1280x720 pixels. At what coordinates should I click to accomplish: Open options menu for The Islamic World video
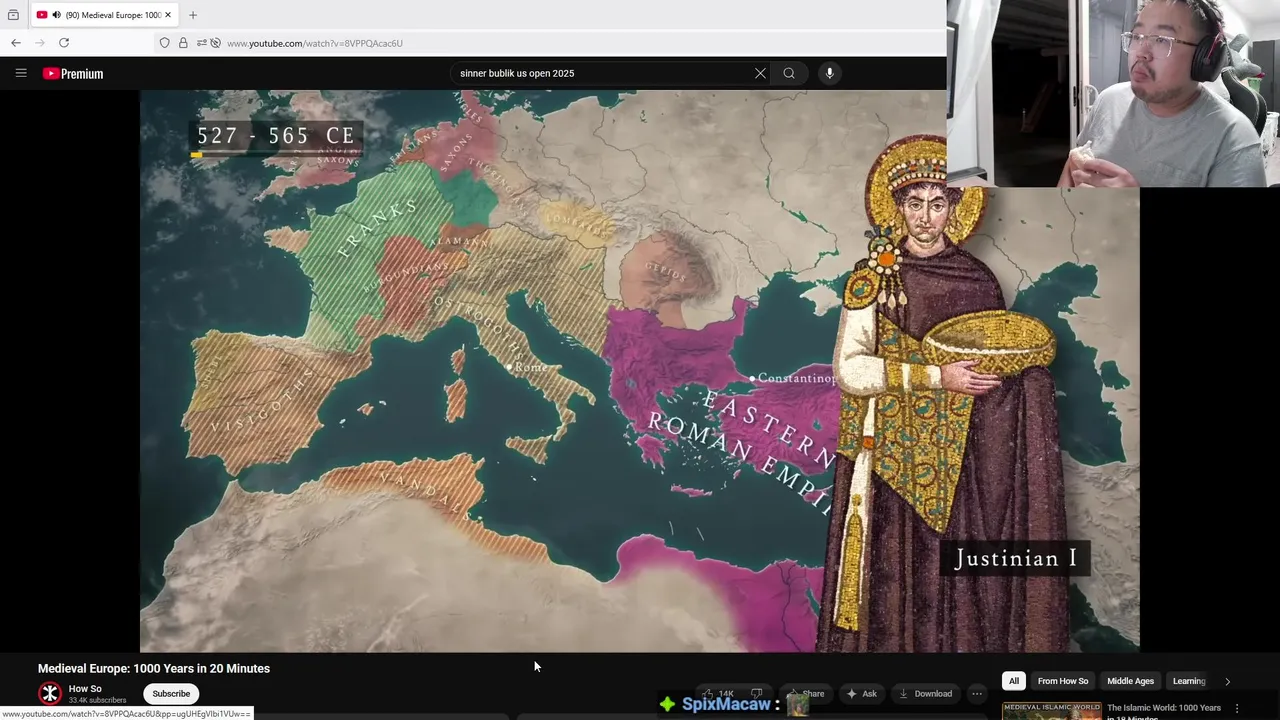(1237, 709)
